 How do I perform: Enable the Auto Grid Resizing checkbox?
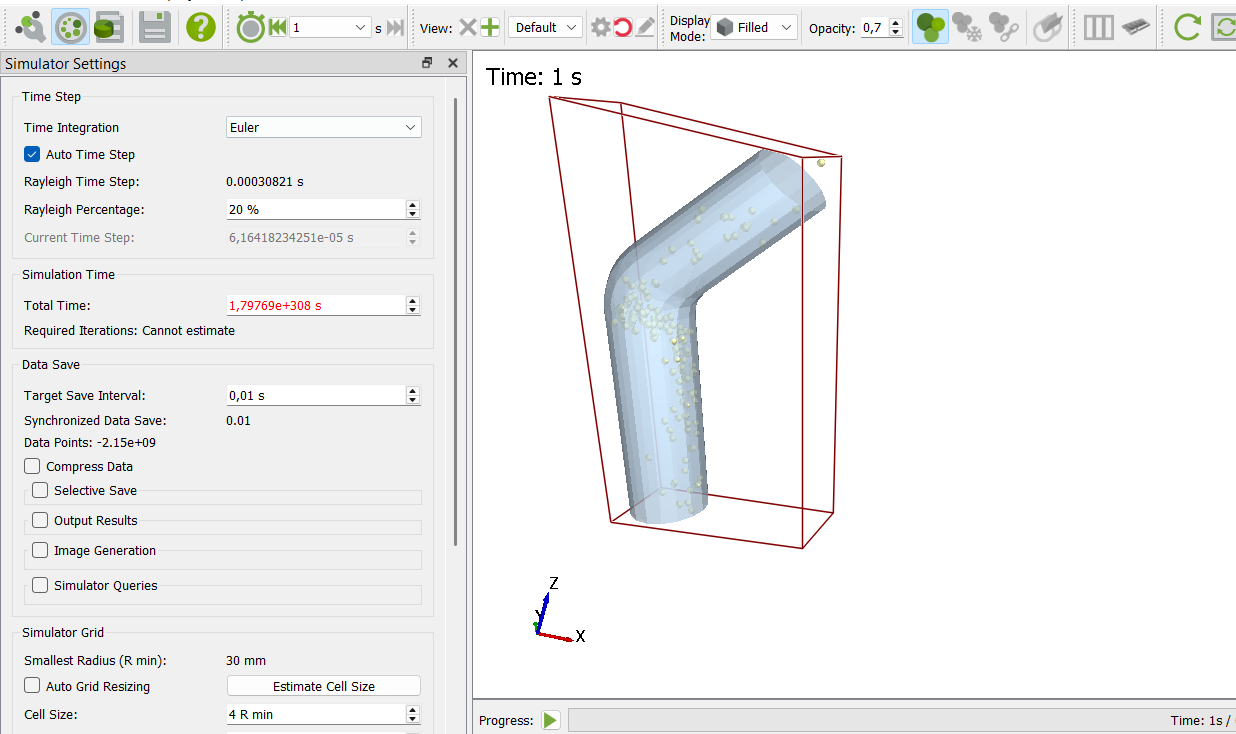[x=32, y=686]
